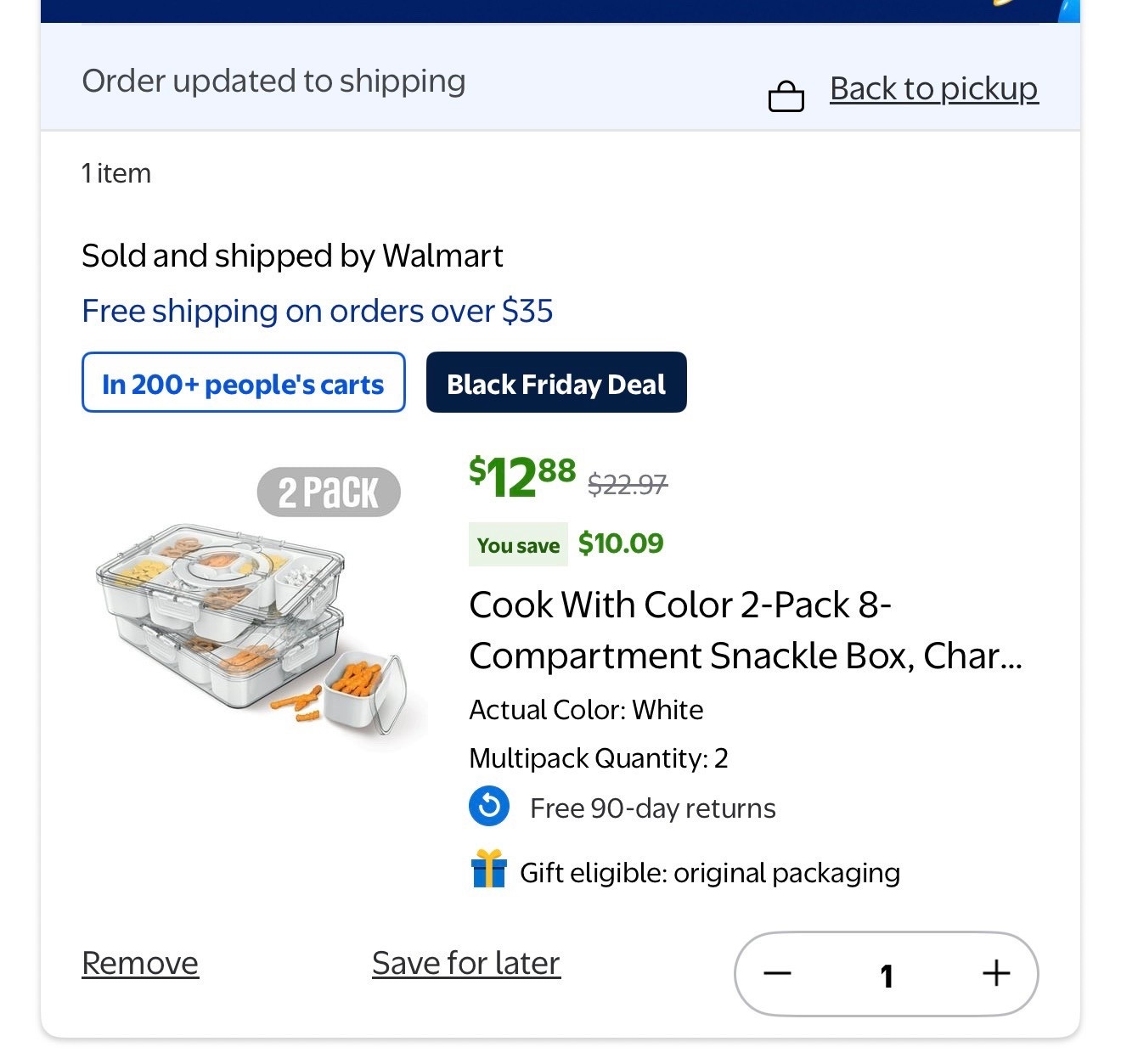The width and height of the screenshot is (1121, 1064).
Task: Tap the gift box icon
Action: coord(488,870)
